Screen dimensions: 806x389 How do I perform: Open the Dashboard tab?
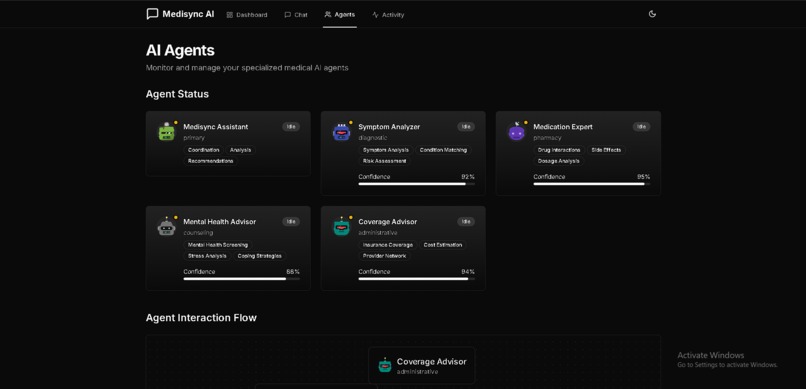click(247, 15)
